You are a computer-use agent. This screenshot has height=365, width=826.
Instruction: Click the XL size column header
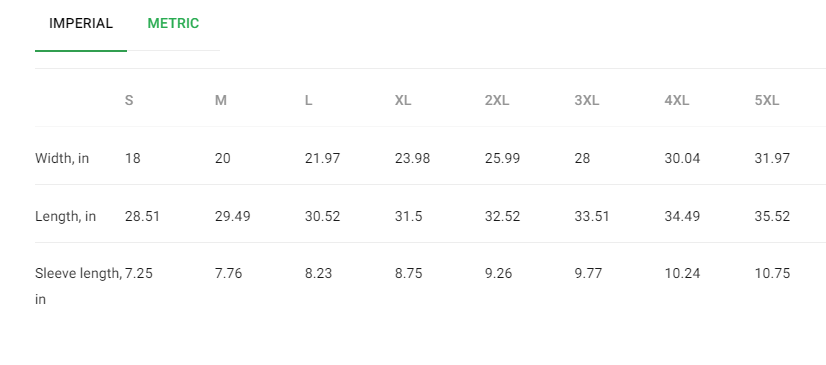click(x=403, y=101)
